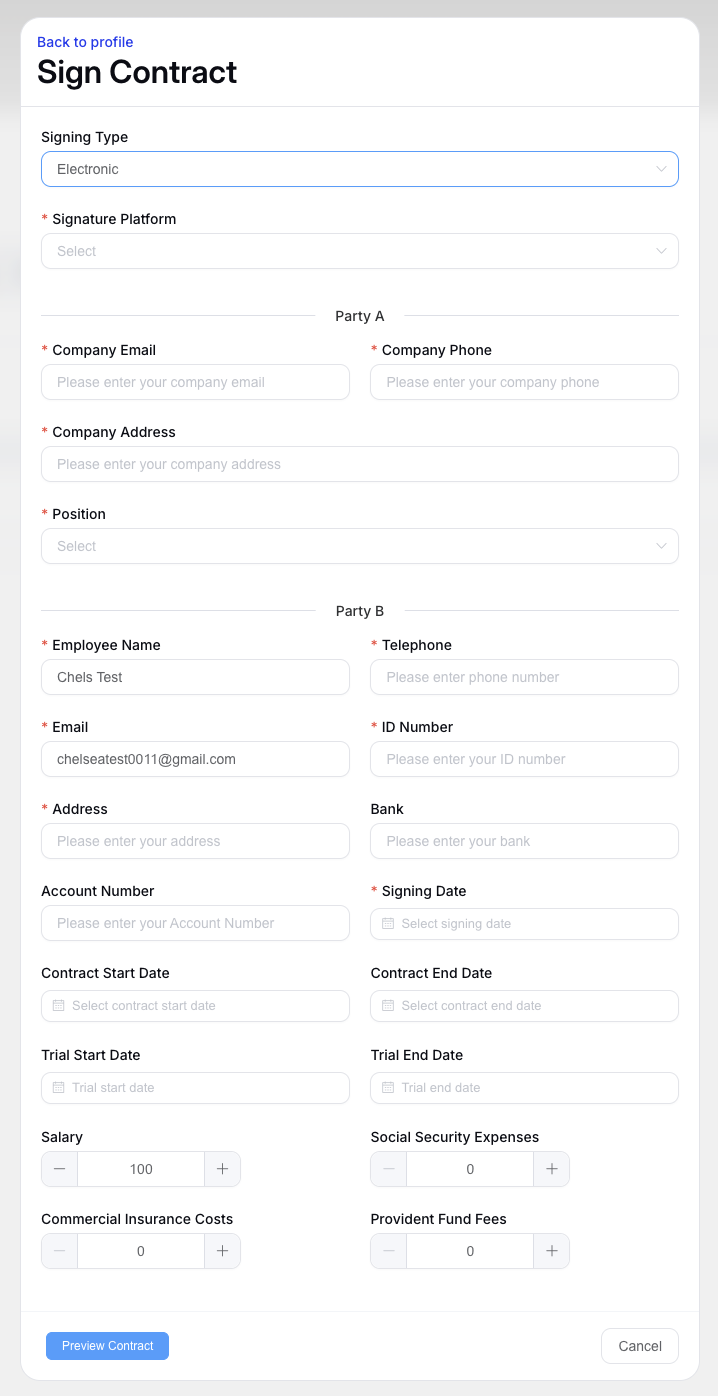
Task: Increase Social Security Expenses value
Action: pyautogui.click(x=551, y=1169)
